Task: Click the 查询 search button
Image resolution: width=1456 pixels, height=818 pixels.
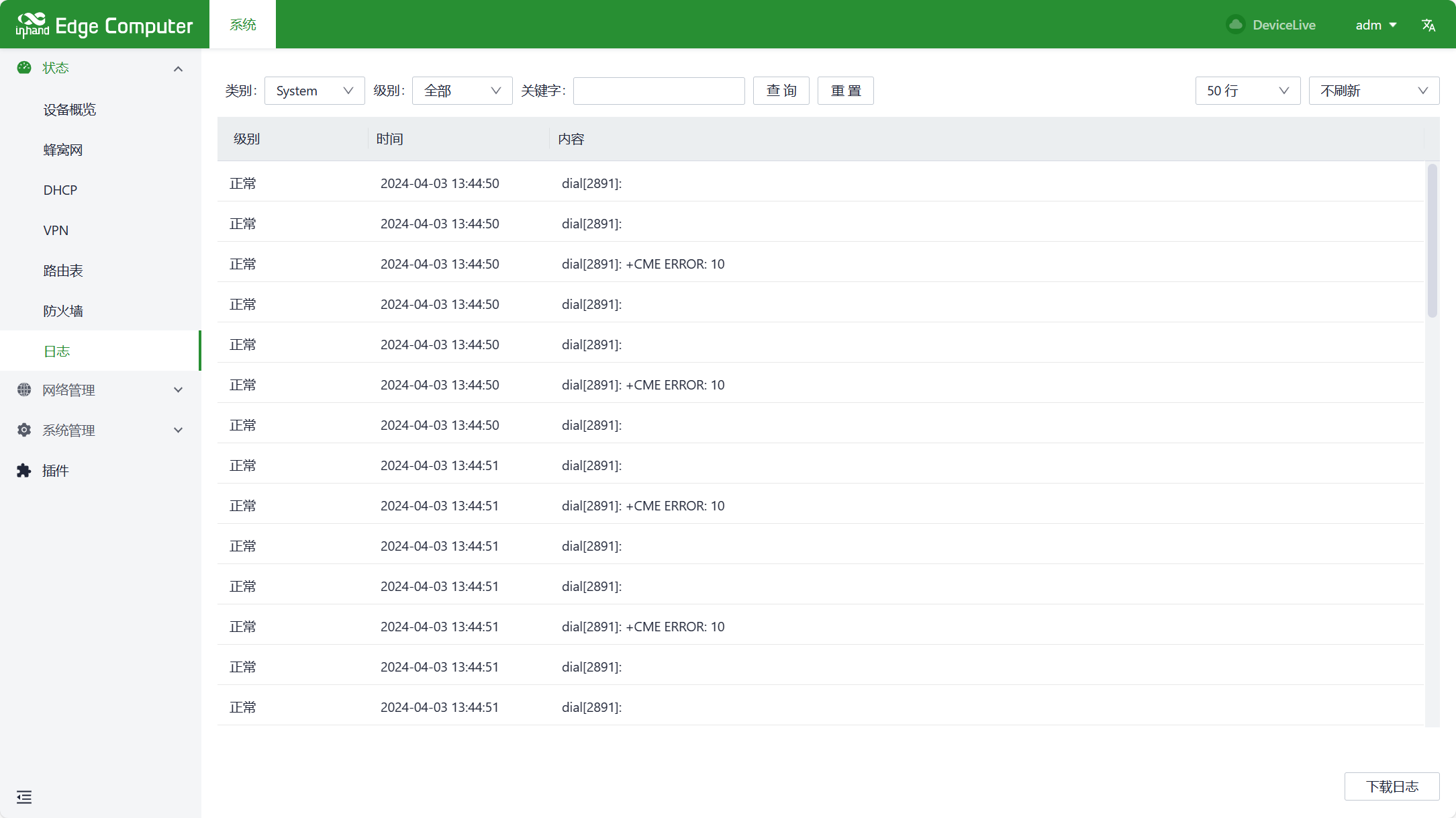Action: [x=781, y=91]
